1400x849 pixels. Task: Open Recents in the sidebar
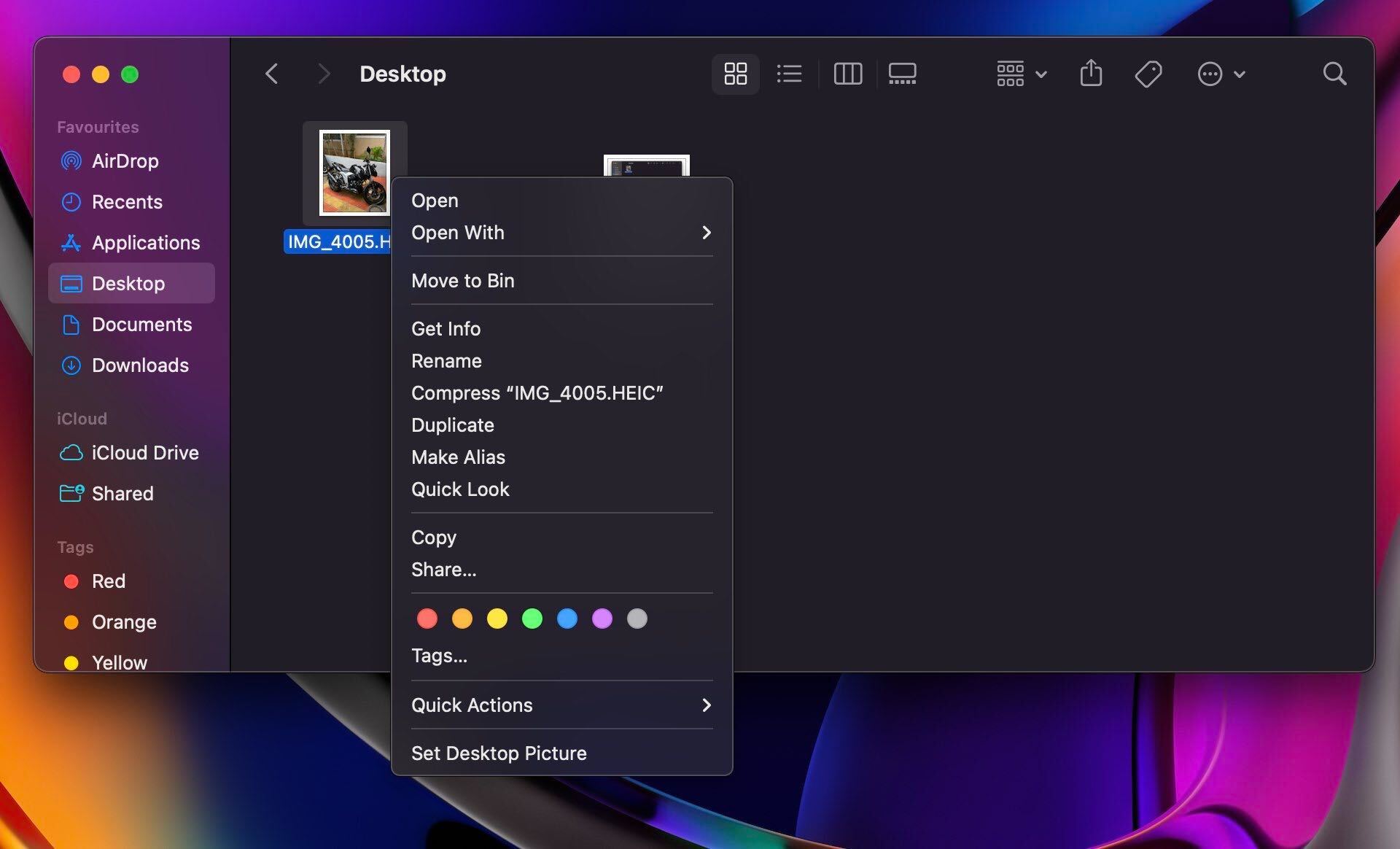point(131,201)
